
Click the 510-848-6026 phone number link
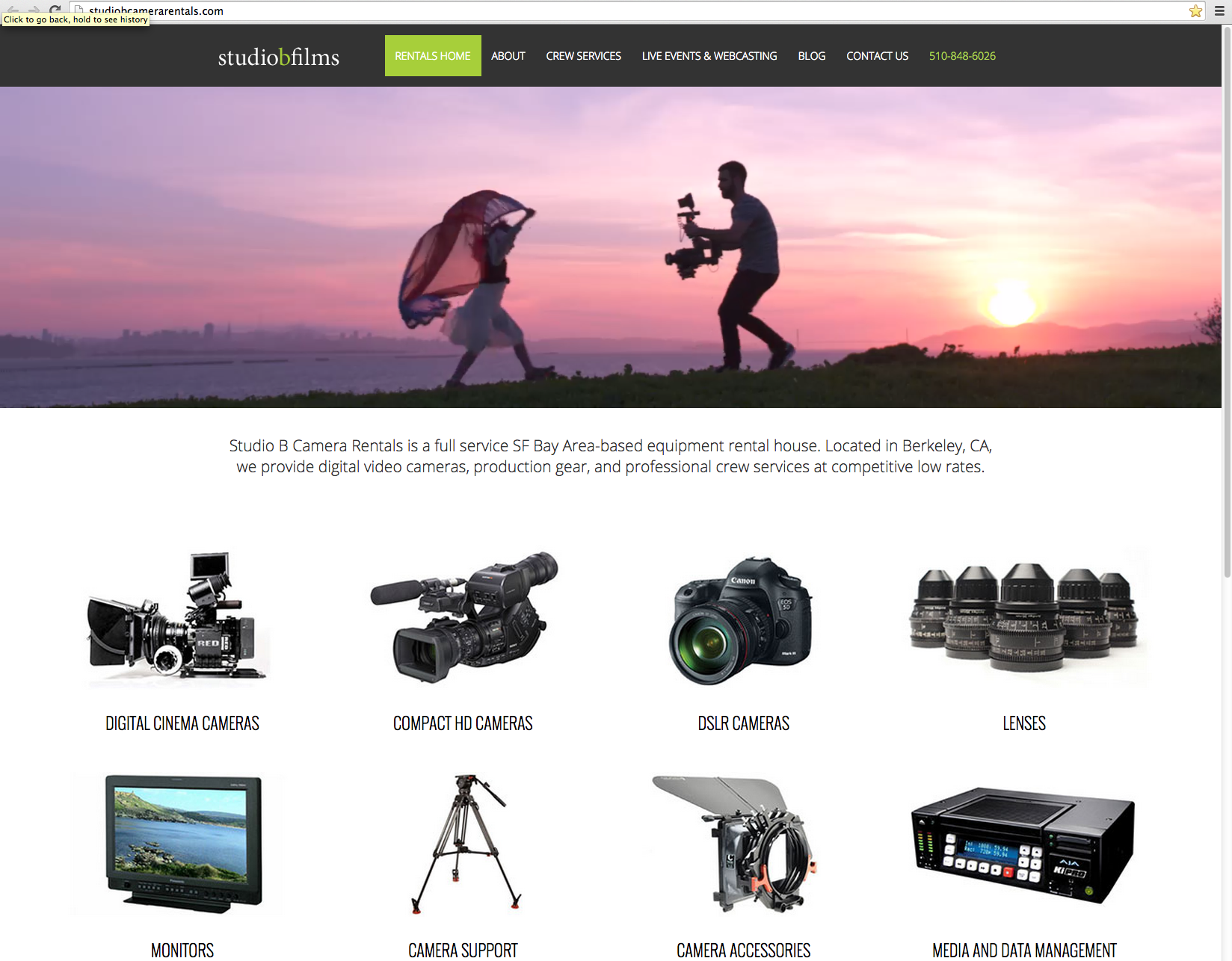click(962, 56)
